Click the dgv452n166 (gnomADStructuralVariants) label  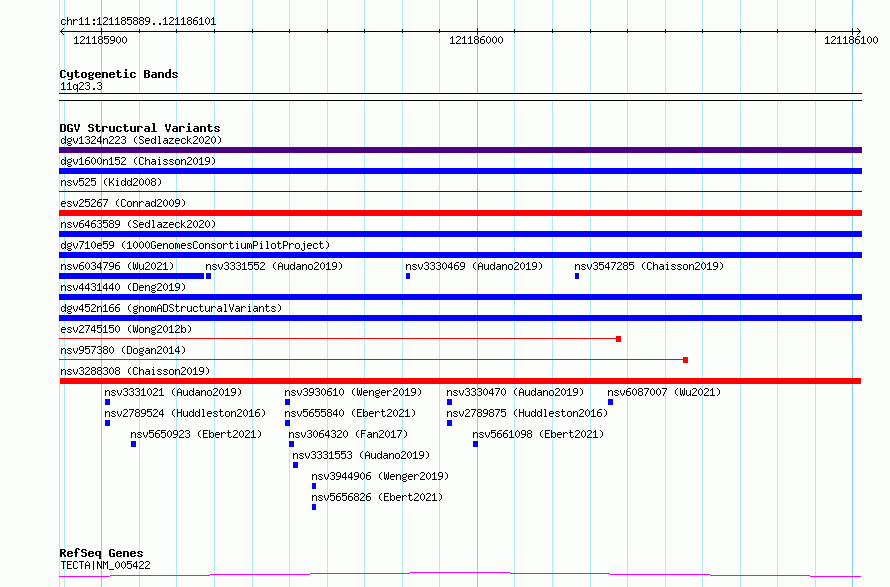click(x=171, y=308)
